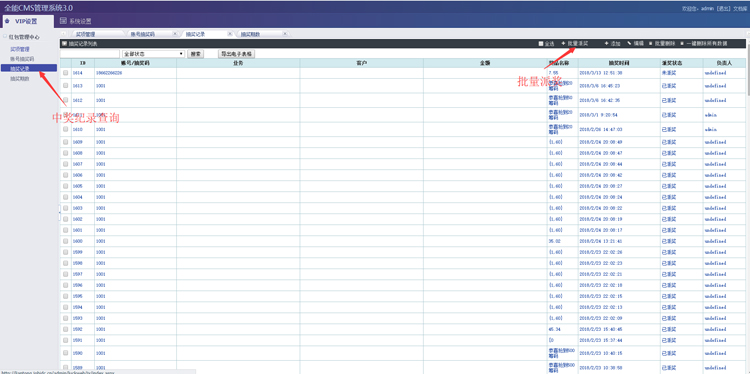Click the VIP设置 gear icon

tap(7, 21)
